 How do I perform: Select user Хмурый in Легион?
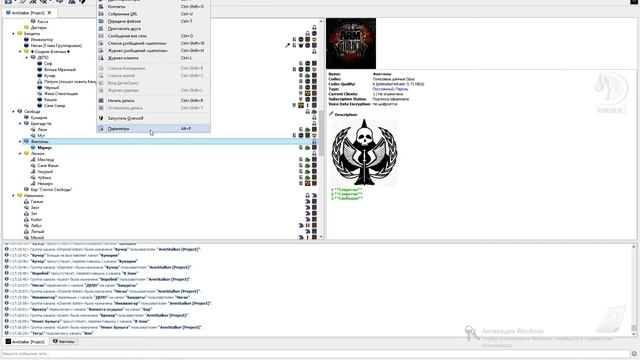pyautogui.click(x=45, y=171)
